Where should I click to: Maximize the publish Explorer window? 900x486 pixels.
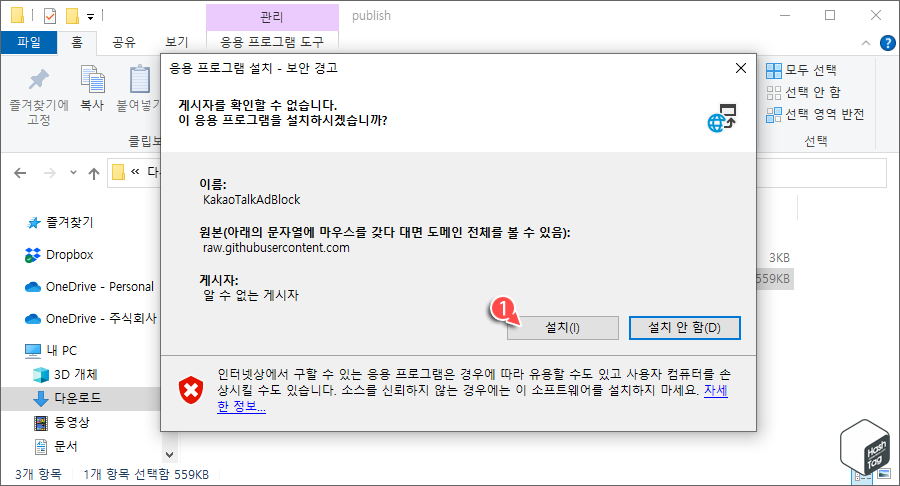(x=830, y=15)
